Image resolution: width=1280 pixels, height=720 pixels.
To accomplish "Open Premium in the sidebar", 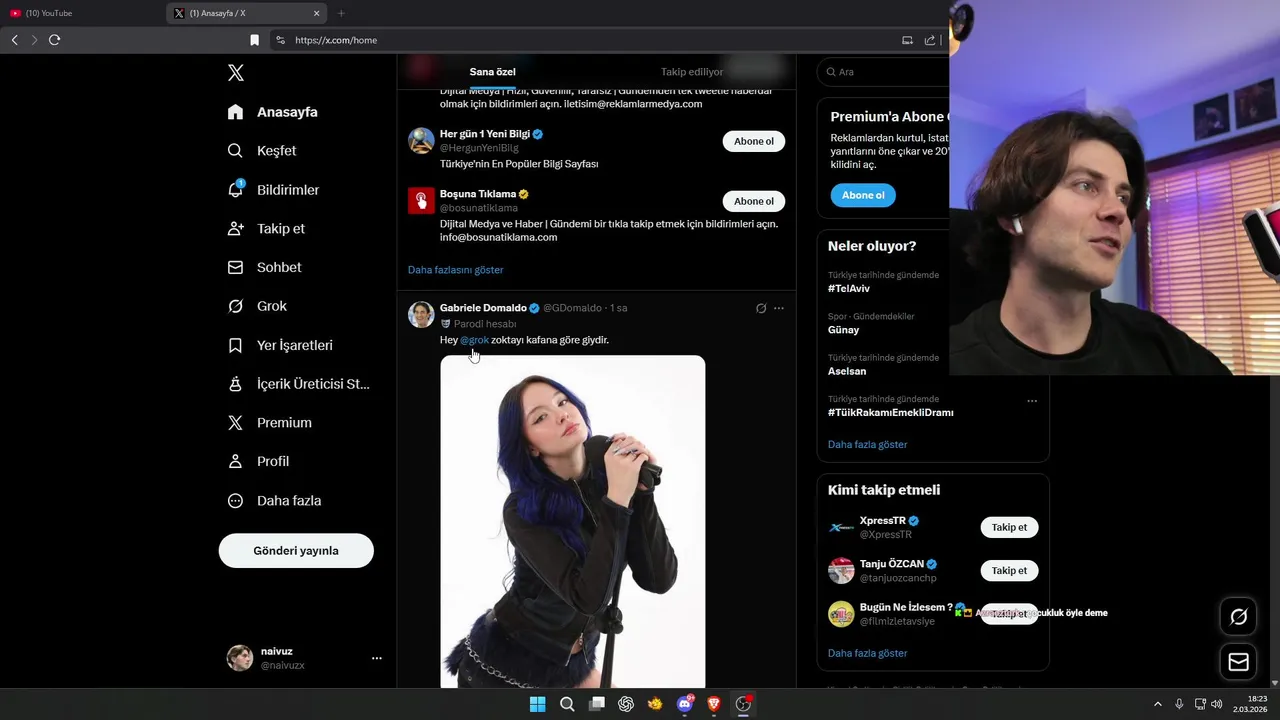I will 270,423.
